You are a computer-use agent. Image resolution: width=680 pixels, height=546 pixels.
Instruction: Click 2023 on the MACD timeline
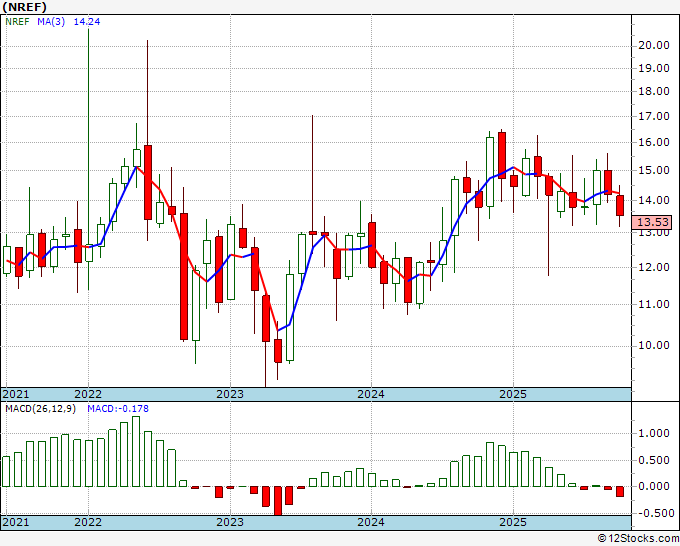click(230, 522)
